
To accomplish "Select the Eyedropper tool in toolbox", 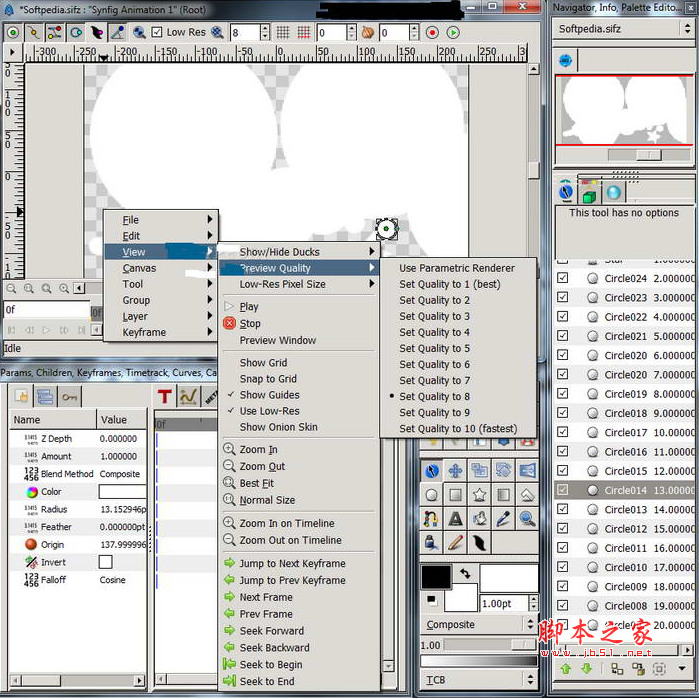I will coord(503,518).
